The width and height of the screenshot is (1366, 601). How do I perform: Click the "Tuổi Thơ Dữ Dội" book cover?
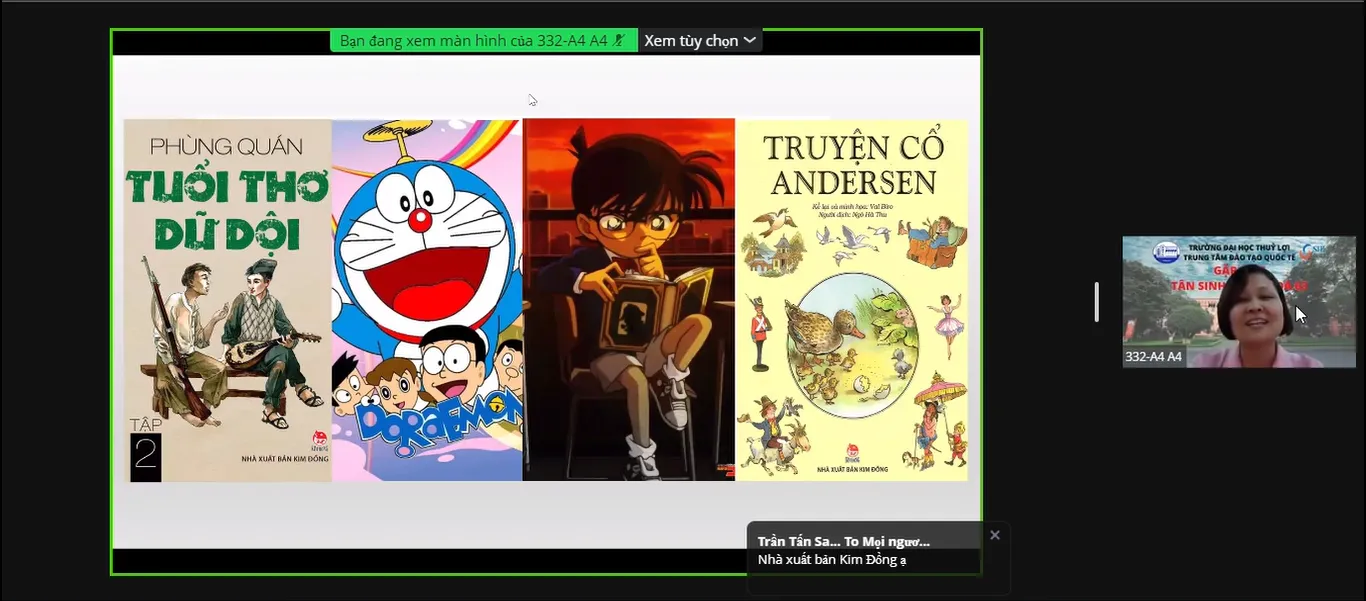pos(227,300)
